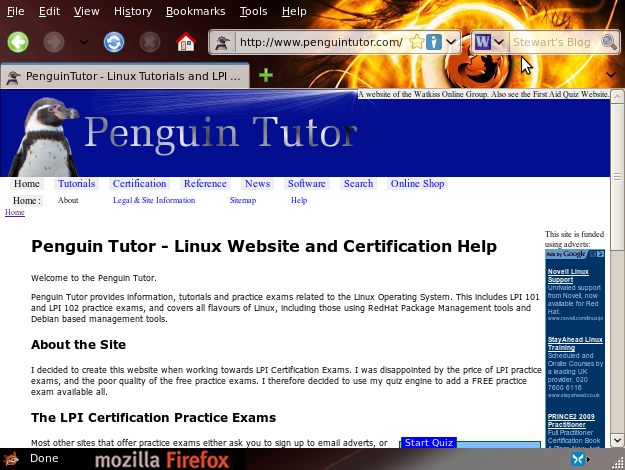
Task: Open the Novell Linux Support ad link
Action: (568, 275)
